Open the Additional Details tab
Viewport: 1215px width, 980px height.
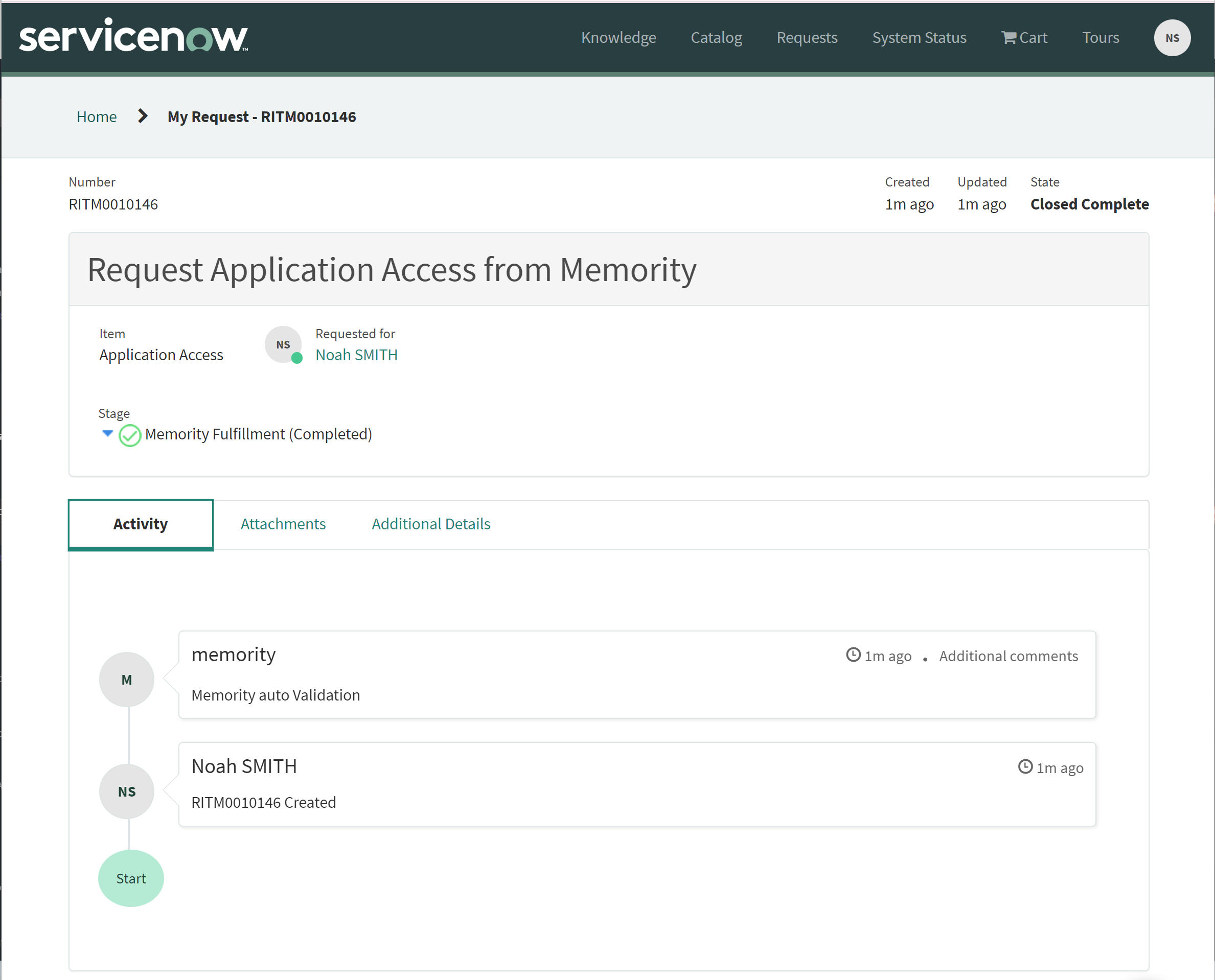[431, 524]
